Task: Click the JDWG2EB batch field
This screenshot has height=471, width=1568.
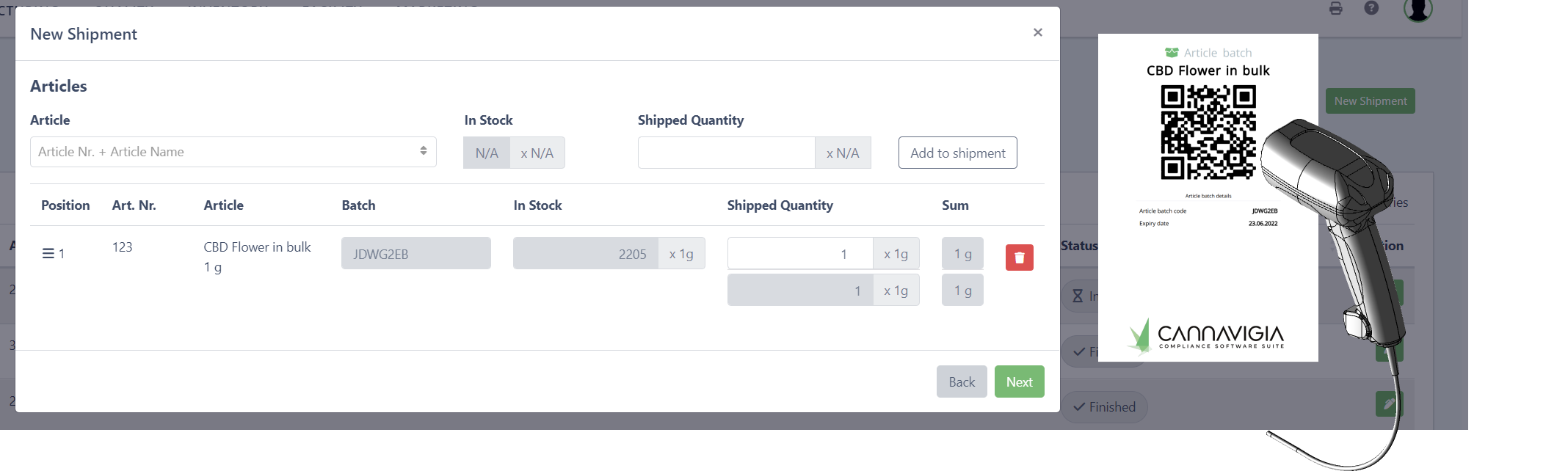Action: click(x=415, y=254)
